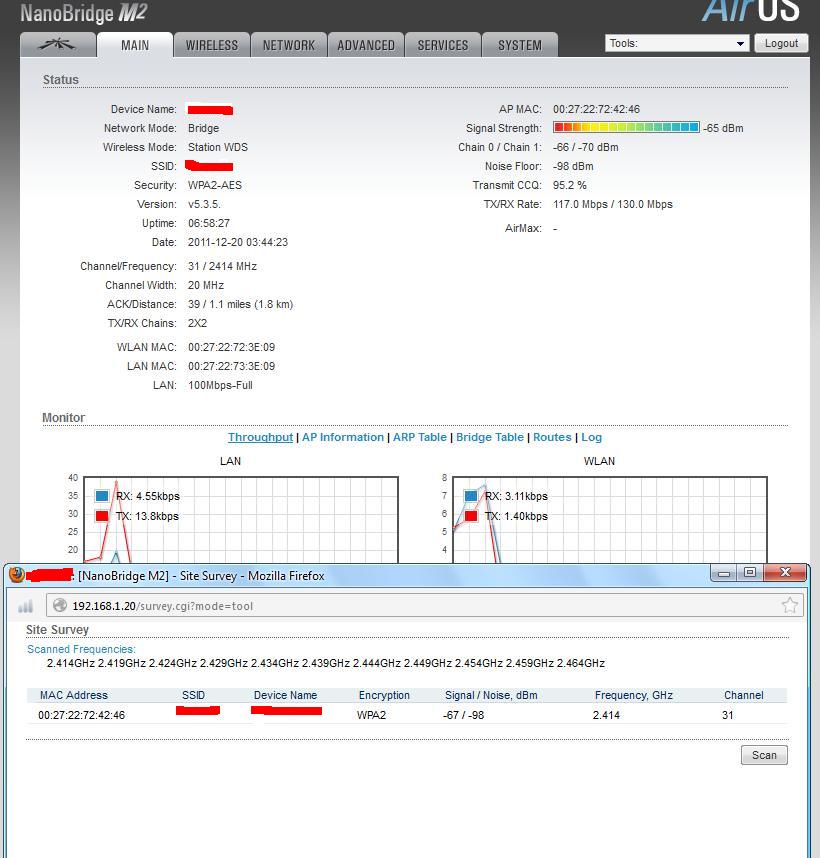Click the blue RX legend square in LAN graph
This screenshot has height=858, width=820.
(x=102, y=496)
